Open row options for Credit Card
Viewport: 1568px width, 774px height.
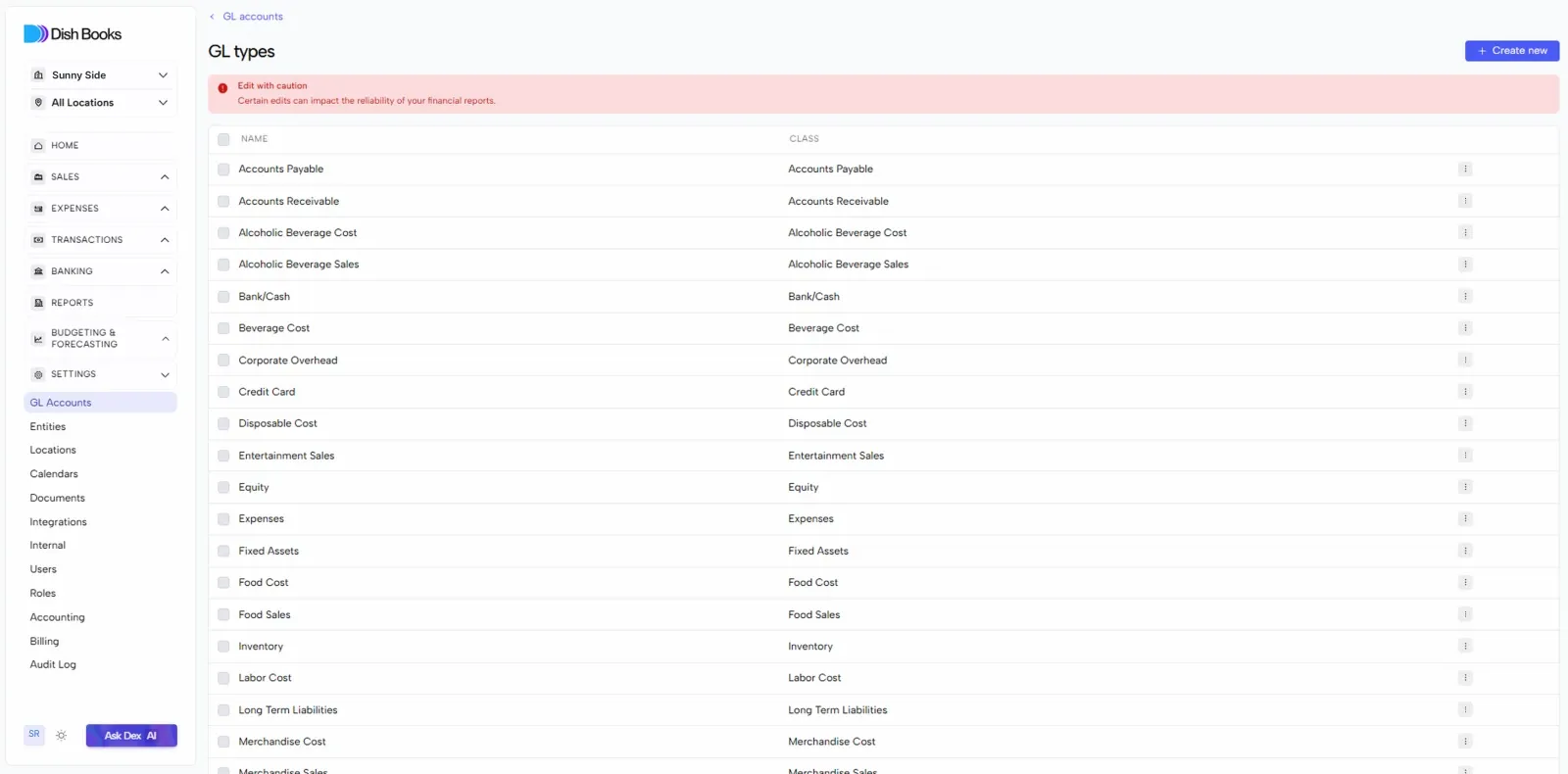1465,392
